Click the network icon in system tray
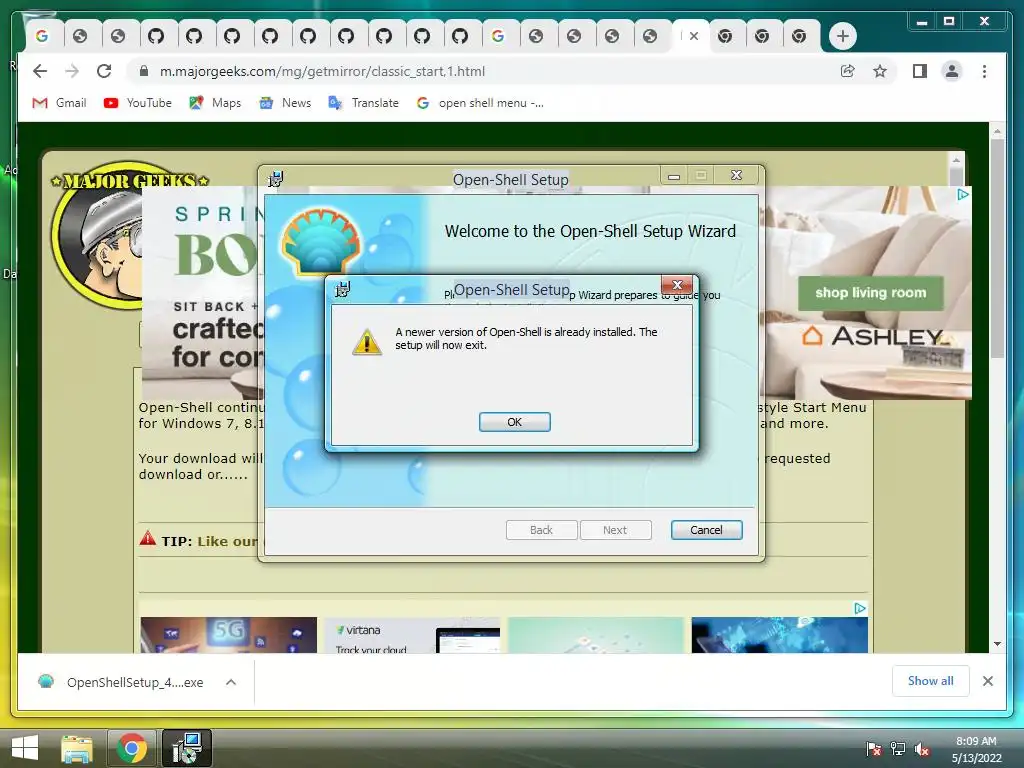The height and width of the screenshot is (768, 1024). 897,748
